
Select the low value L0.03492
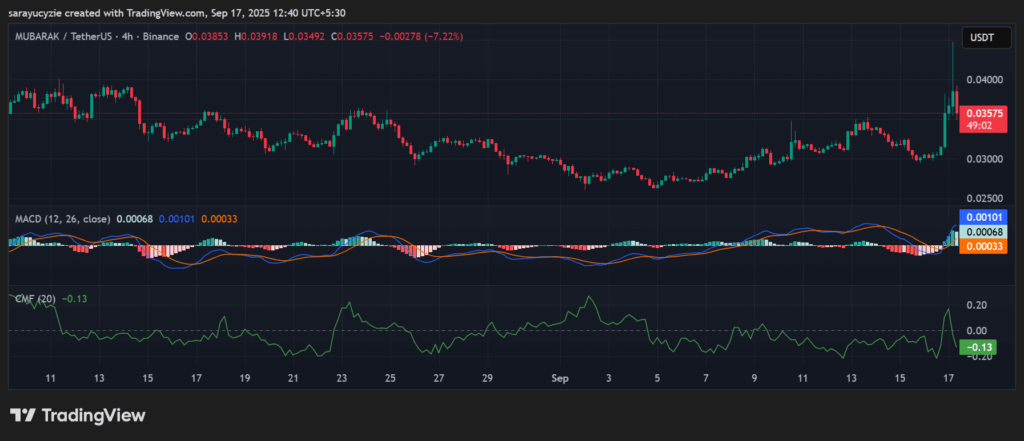pos(306,37)
